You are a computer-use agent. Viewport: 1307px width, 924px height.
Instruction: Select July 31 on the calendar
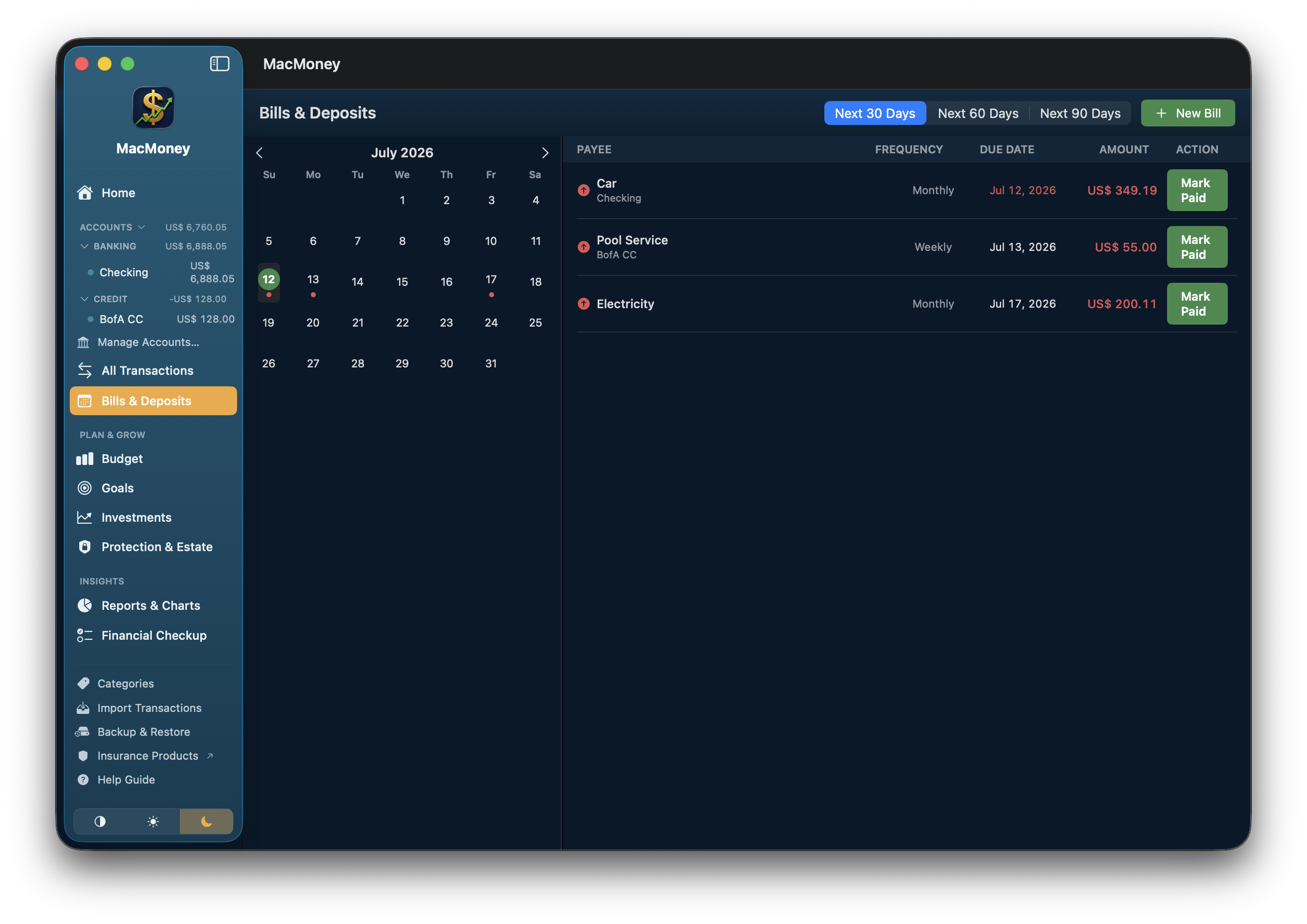[491, 363]
